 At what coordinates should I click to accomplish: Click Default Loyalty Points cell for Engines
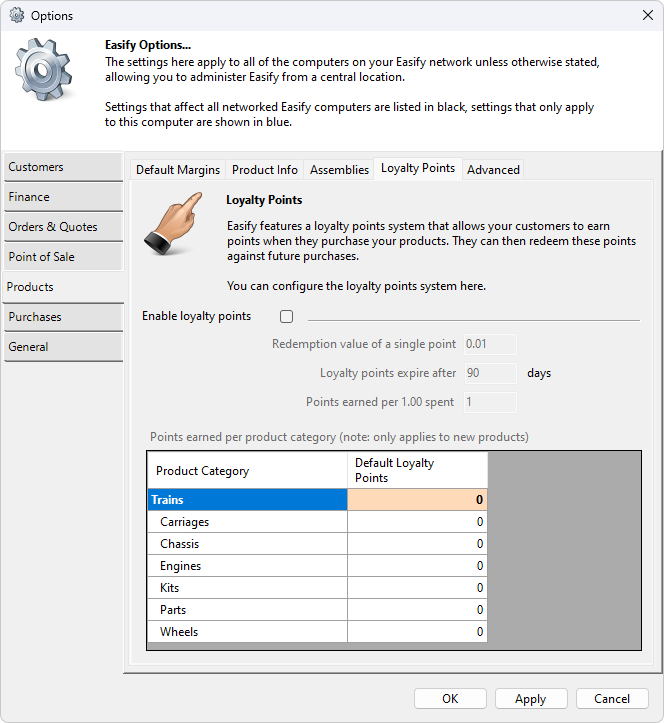[417, 566]
